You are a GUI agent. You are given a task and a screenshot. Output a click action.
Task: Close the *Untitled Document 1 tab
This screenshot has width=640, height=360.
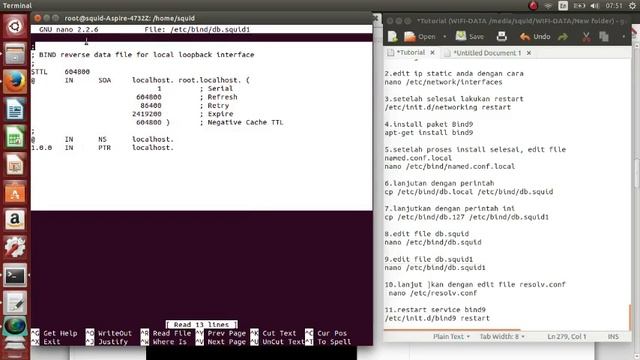529,53
